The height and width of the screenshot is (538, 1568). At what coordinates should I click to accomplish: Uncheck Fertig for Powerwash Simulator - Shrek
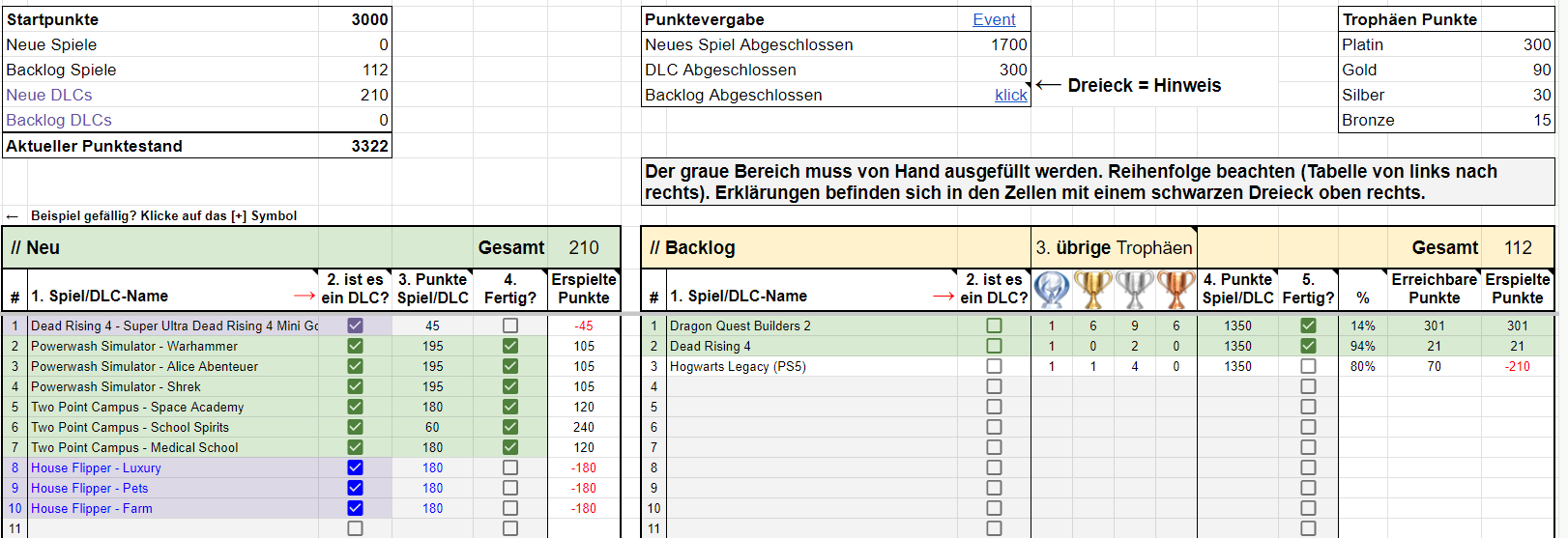510,386
